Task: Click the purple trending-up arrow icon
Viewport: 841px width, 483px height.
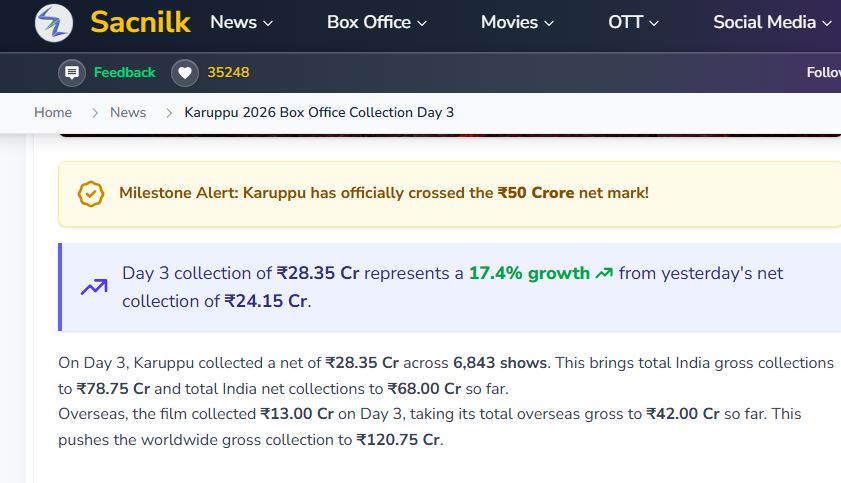Action: point(94,287)
